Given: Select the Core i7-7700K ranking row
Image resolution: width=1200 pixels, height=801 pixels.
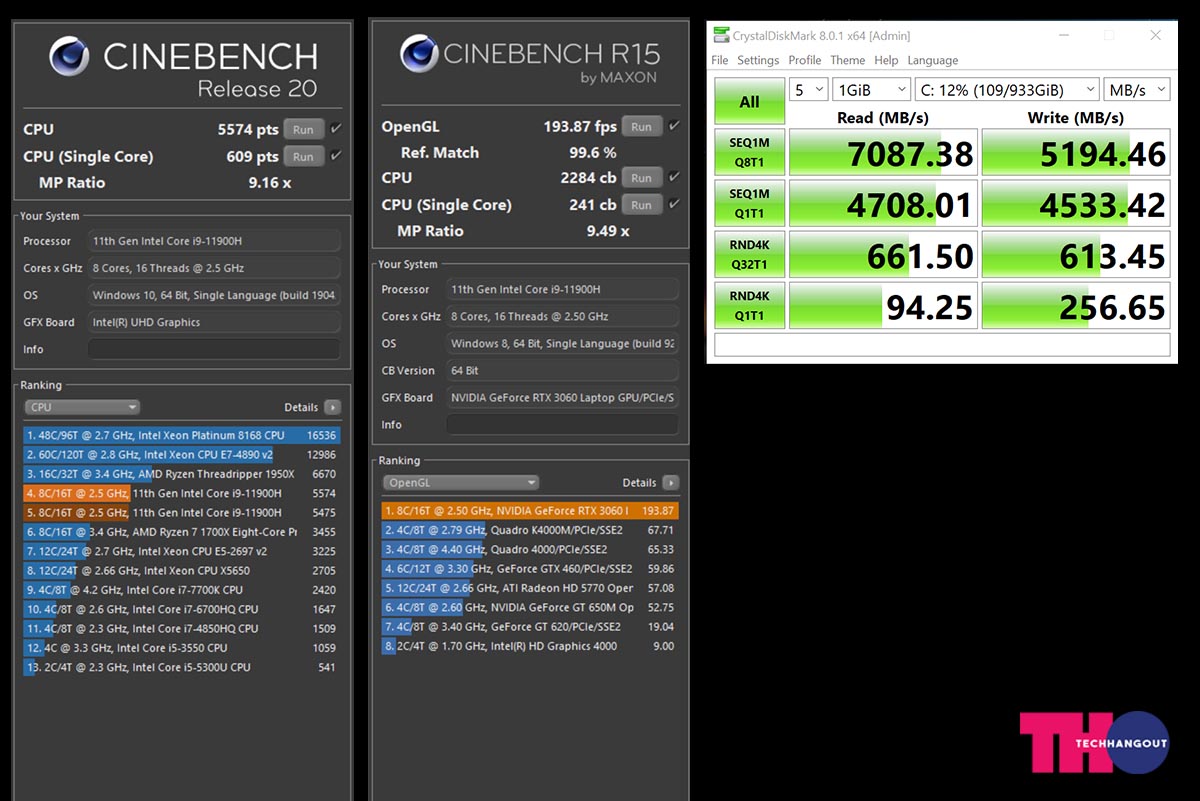Looking at the screenshot, I should tap(181, 590).
